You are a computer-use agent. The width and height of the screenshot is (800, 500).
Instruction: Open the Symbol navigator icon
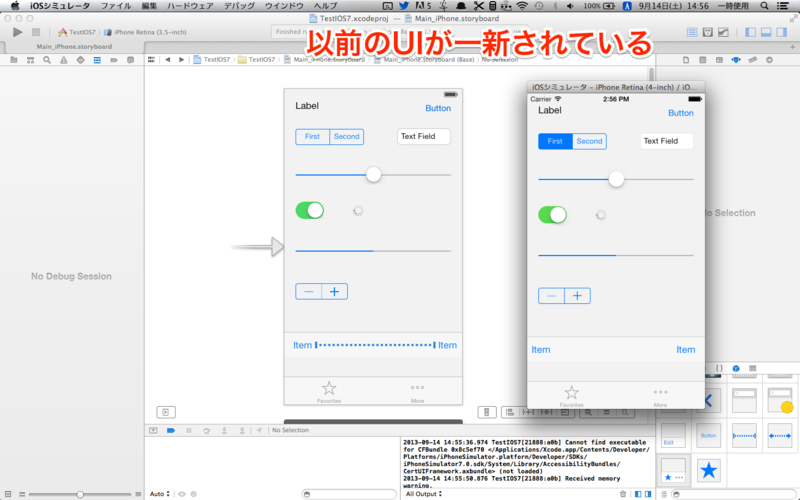point(31,60)
